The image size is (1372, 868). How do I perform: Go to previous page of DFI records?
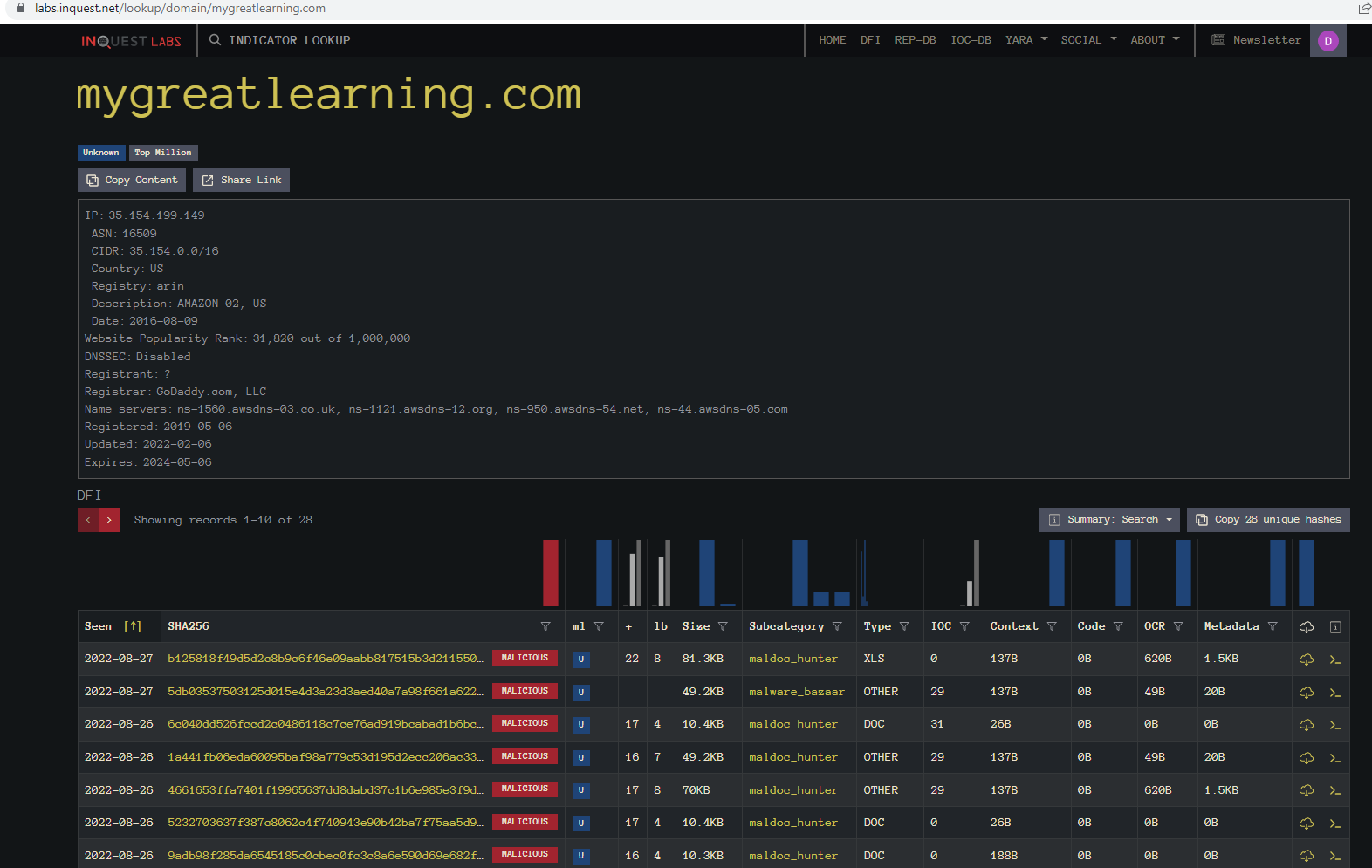tap(88, 520)
